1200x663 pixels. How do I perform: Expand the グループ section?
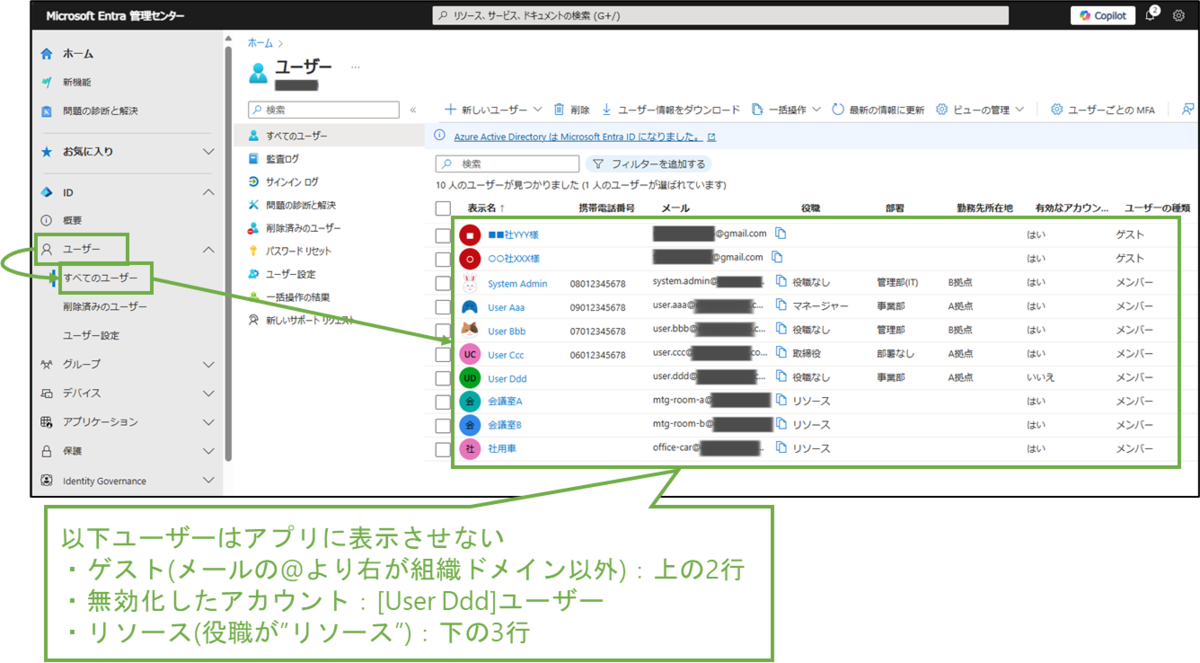pos(208,365)
